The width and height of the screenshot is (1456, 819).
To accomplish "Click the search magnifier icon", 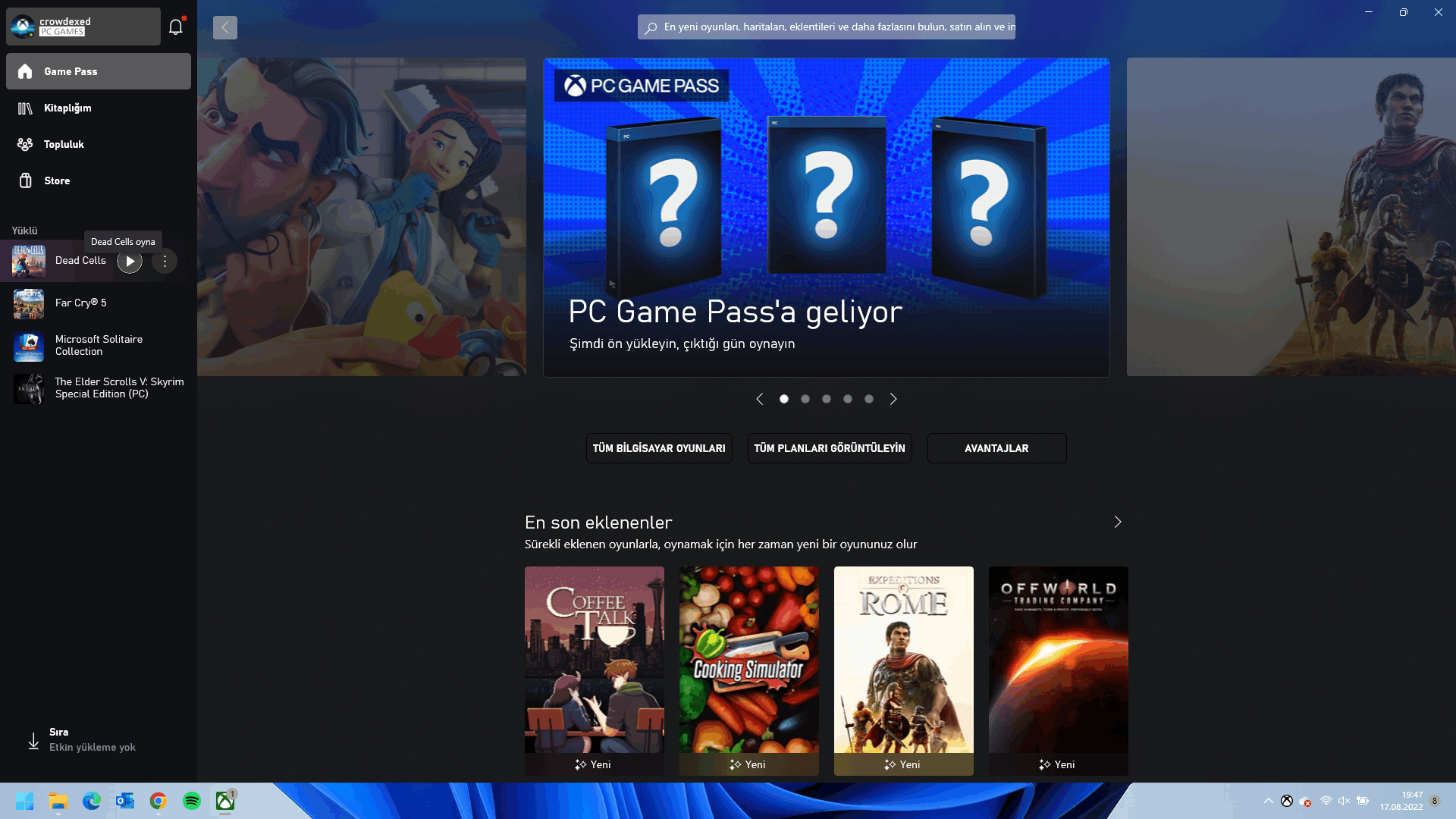I will pos(651,27).
